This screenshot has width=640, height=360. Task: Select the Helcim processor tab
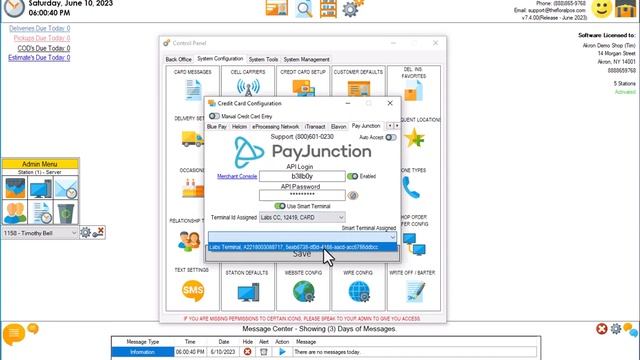pos(239,127)
